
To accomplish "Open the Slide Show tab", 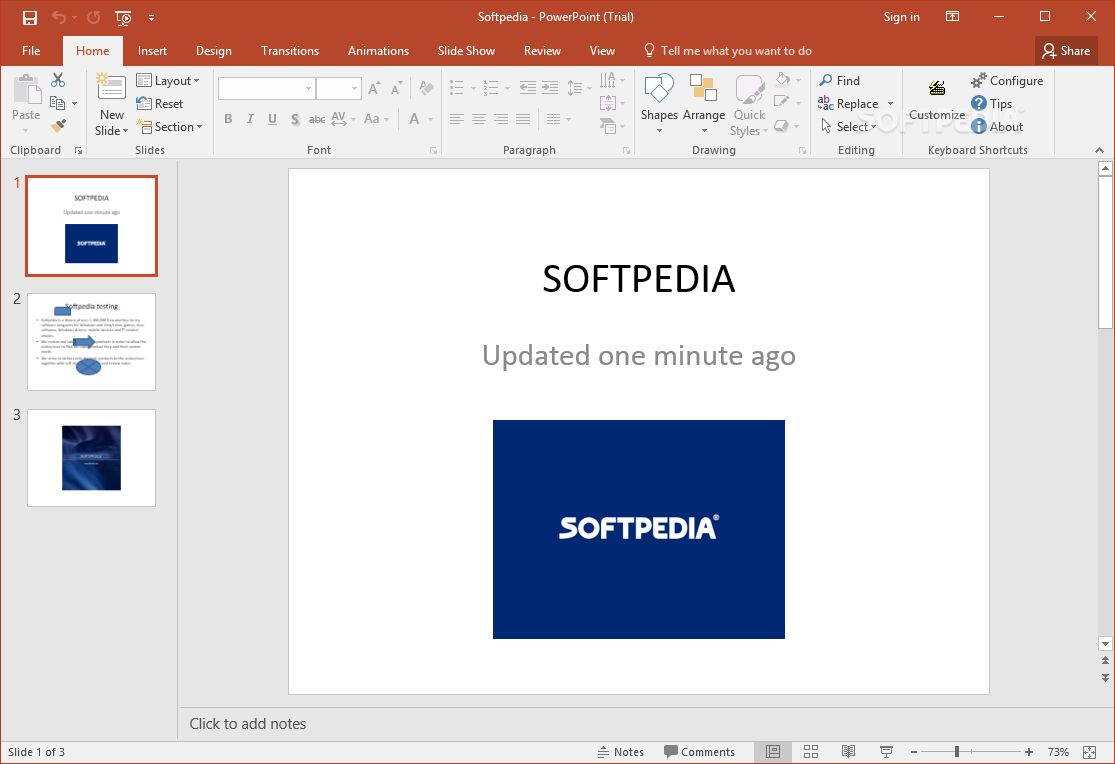I will (466, 51).
